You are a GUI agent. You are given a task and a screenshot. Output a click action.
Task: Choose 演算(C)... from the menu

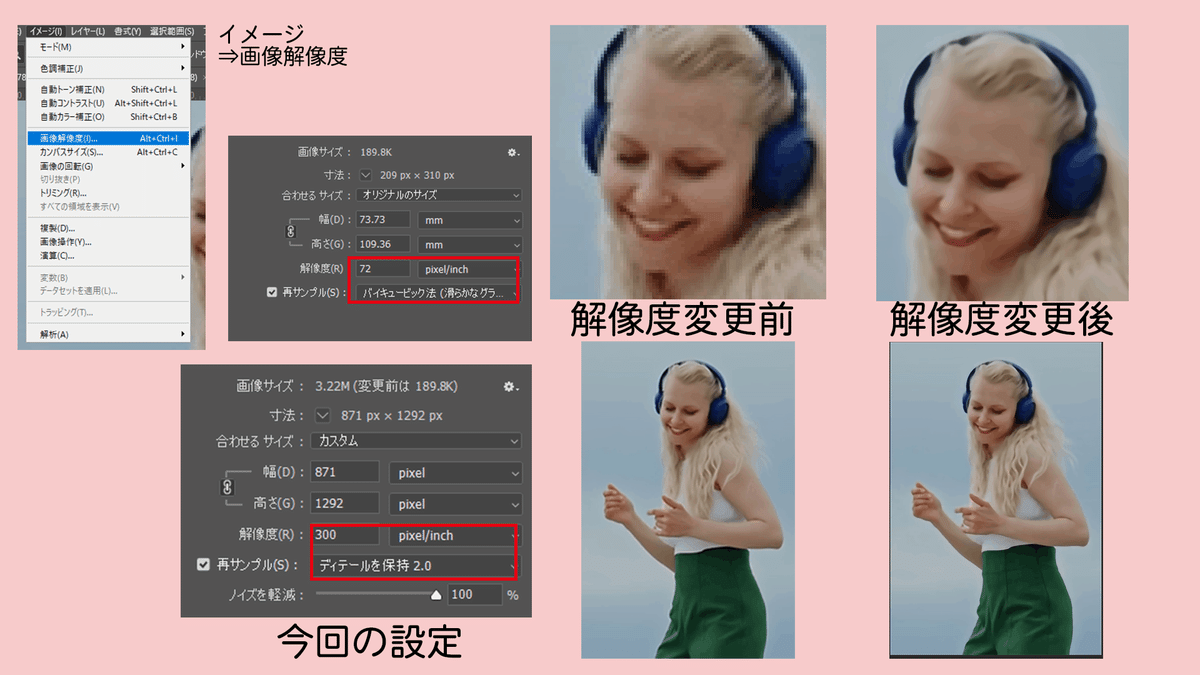(x=108, y=255)
